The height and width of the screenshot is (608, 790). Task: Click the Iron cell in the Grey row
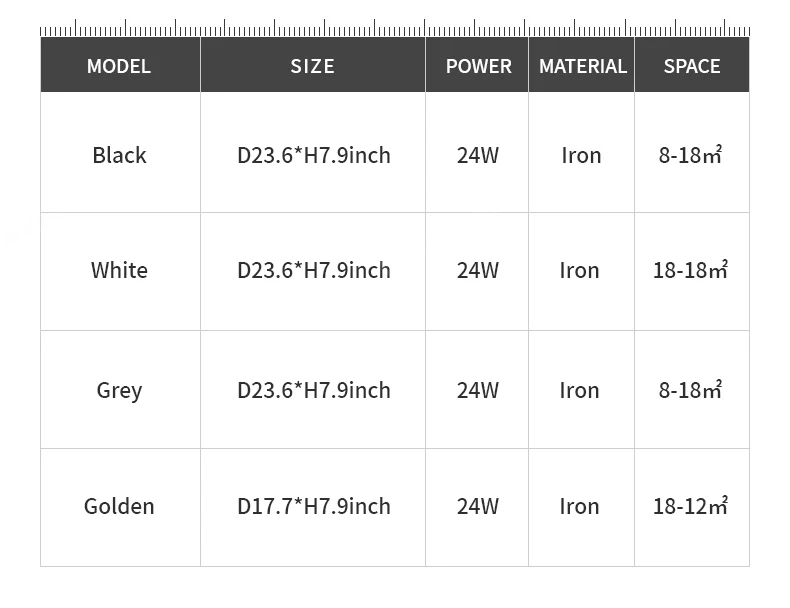[x=581, y=390]
